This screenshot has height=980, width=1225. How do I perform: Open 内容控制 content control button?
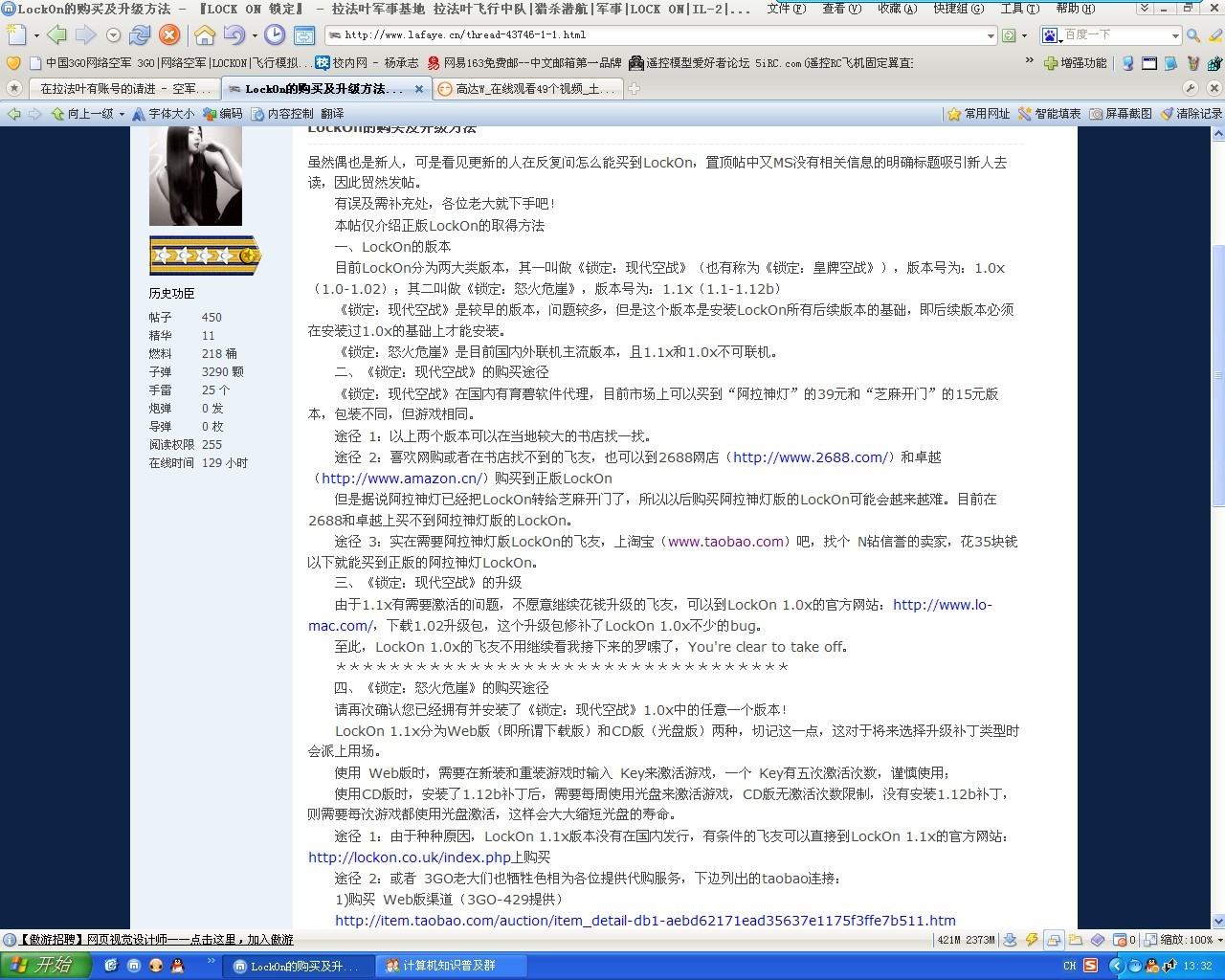click(282, 113)
